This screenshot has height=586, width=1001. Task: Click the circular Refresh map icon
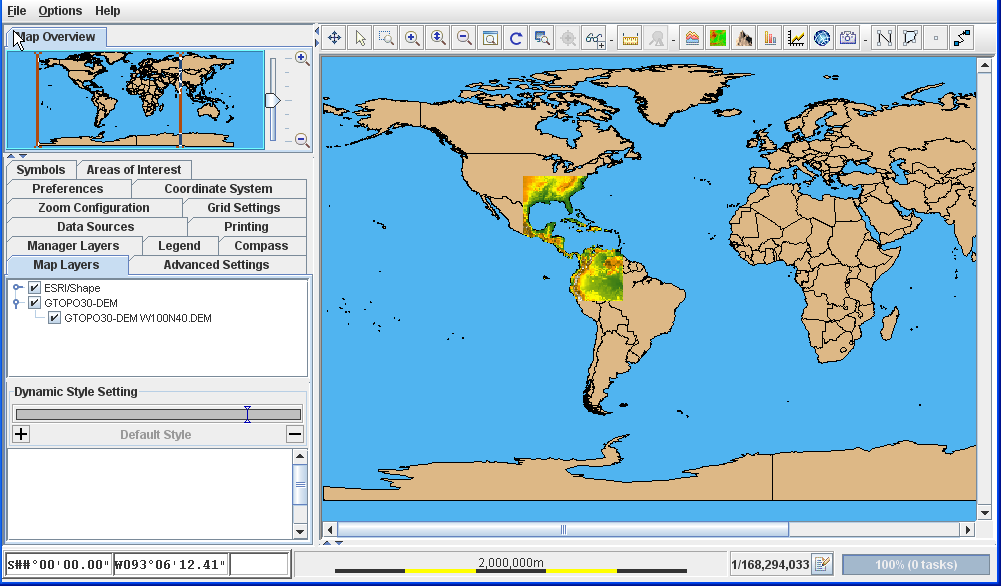click(x=516, y=38)
